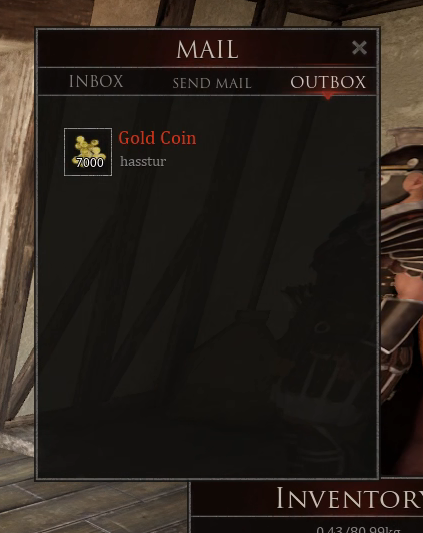Click the wooden beam left of the Mail window

click(15, 238)
